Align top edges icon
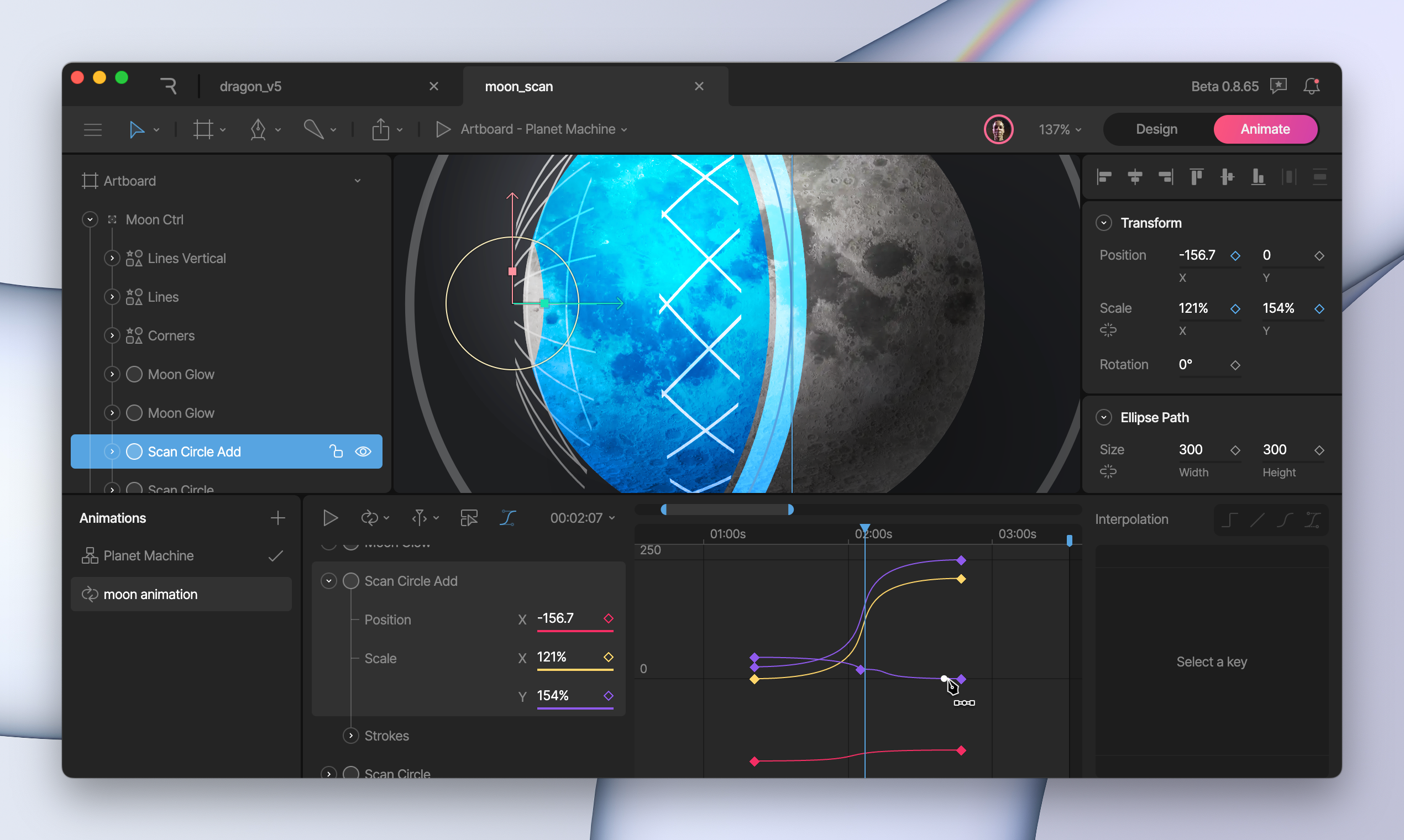Screen dimensions: 1404x840 [1196, 177]
